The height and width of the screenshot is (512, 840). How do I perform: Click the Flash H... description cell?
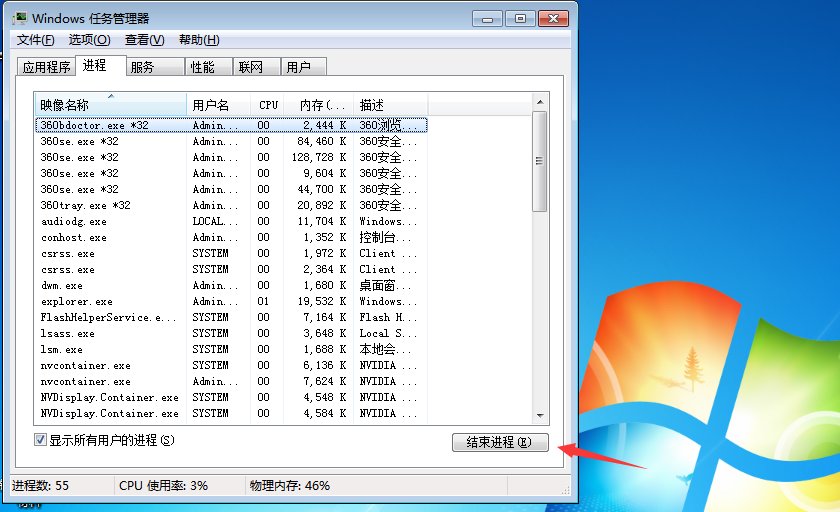388,318
